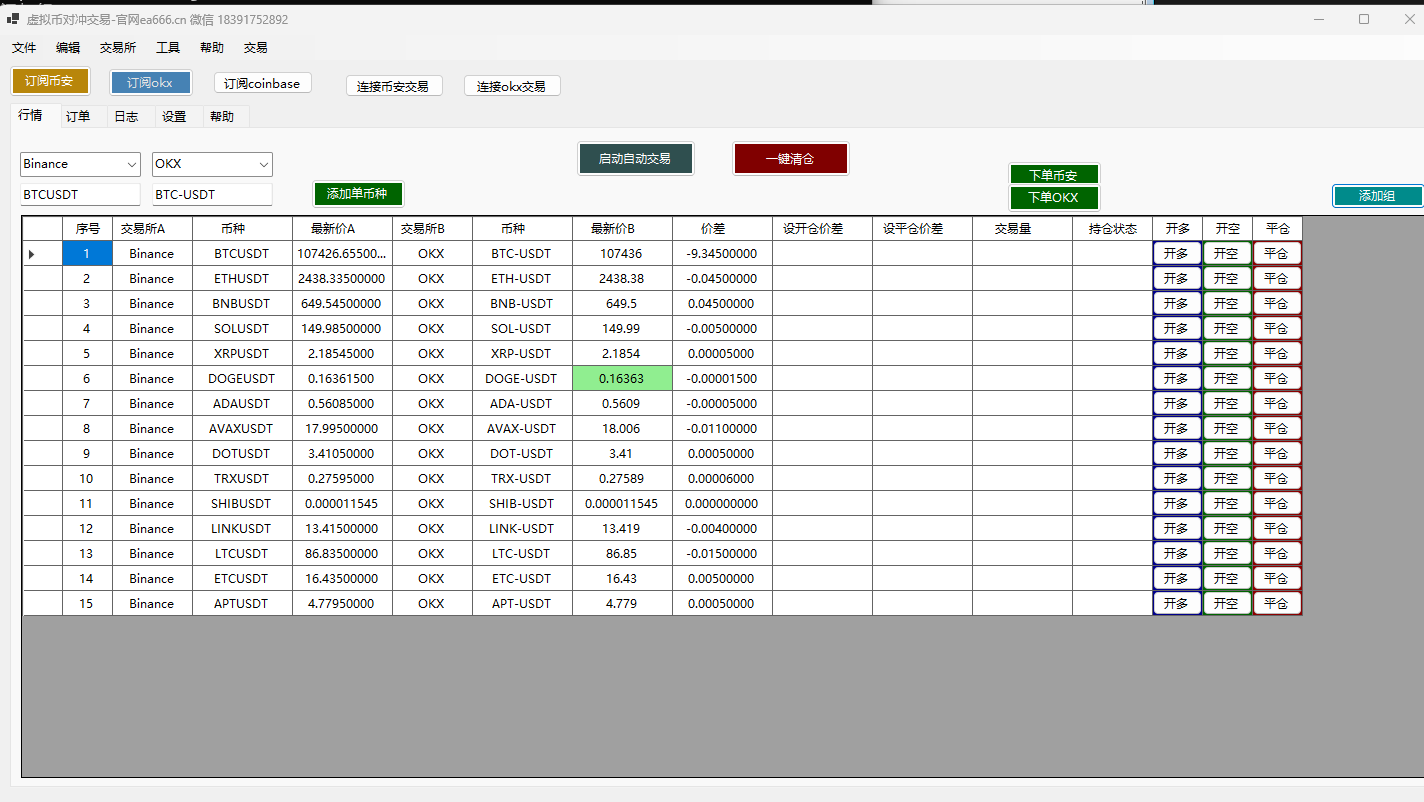The height and width of the screenshot is (802, 1424).
Task: Open the 交易所 menu
Action: 118,47
